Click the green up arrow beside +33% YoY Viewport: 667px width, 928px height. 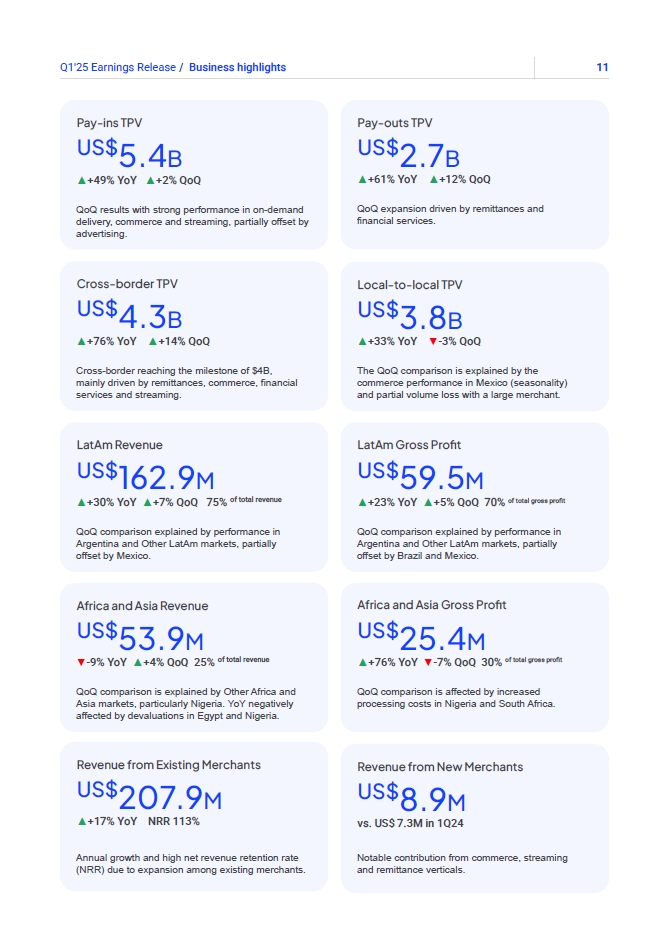[362, 341]
